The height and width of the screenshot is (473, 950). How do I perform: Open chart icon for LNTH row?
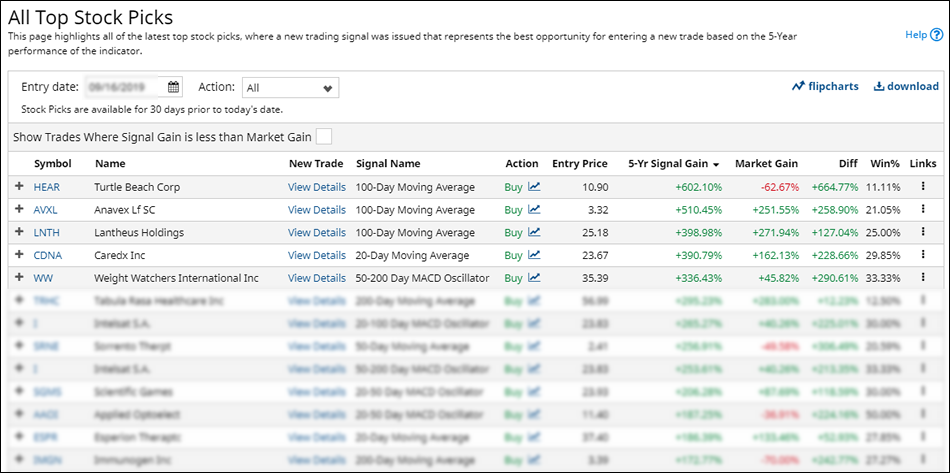click(534, 233)
